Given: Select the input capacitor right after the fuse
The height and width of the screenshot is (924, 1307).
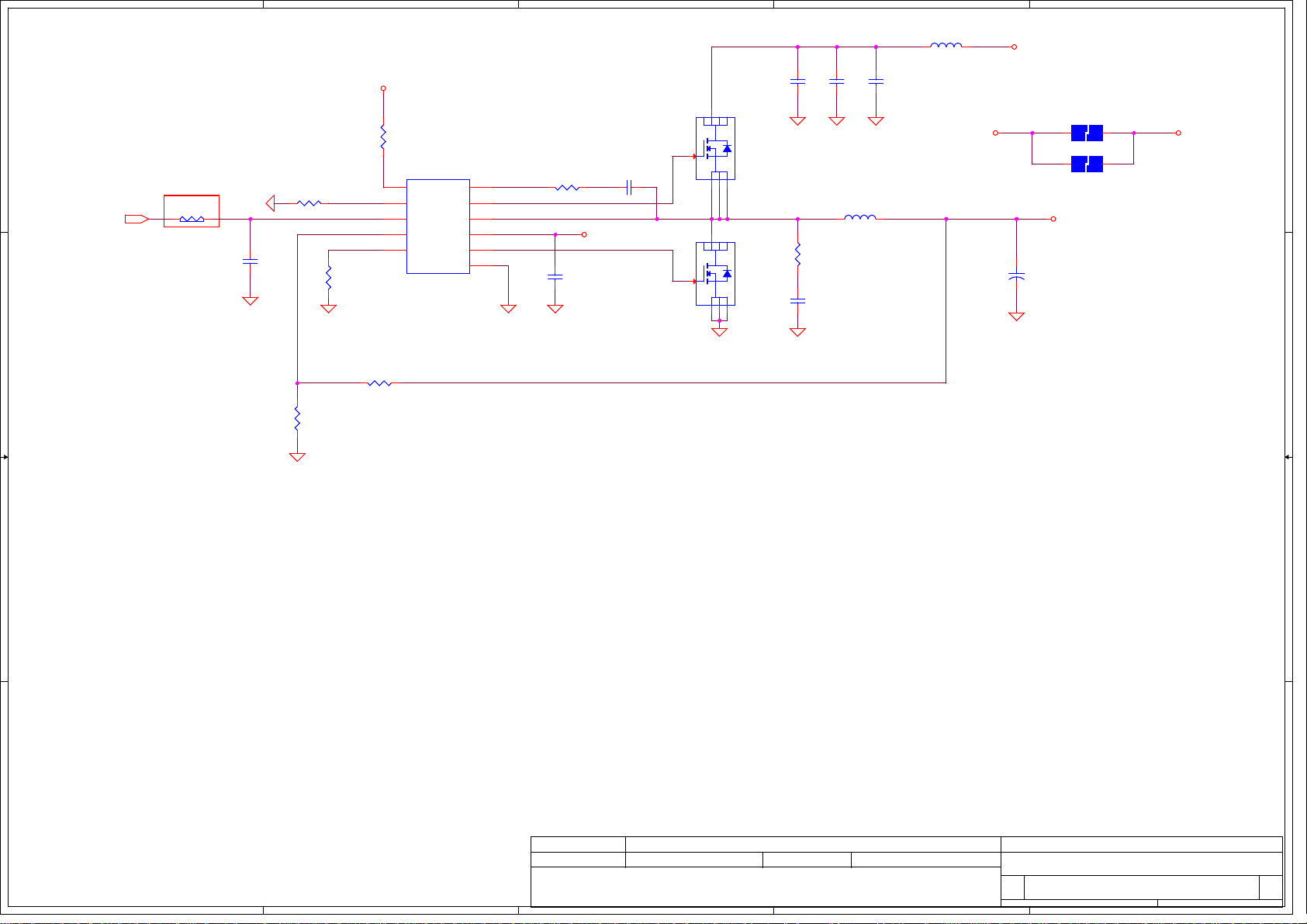Looking at the screenshot, I should tap(250, 261).
